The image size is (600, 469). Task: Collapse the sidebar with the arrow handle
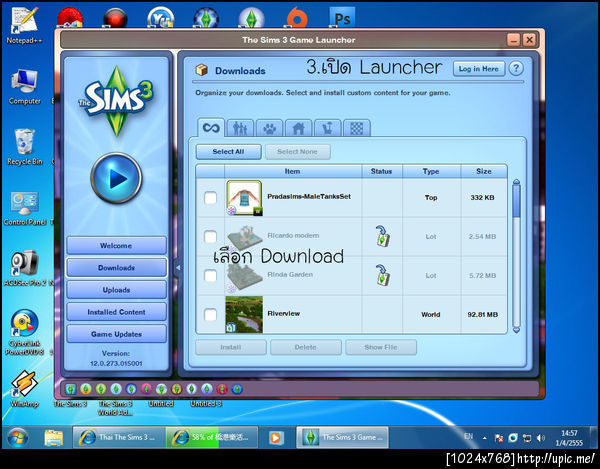tap(178, 268)
